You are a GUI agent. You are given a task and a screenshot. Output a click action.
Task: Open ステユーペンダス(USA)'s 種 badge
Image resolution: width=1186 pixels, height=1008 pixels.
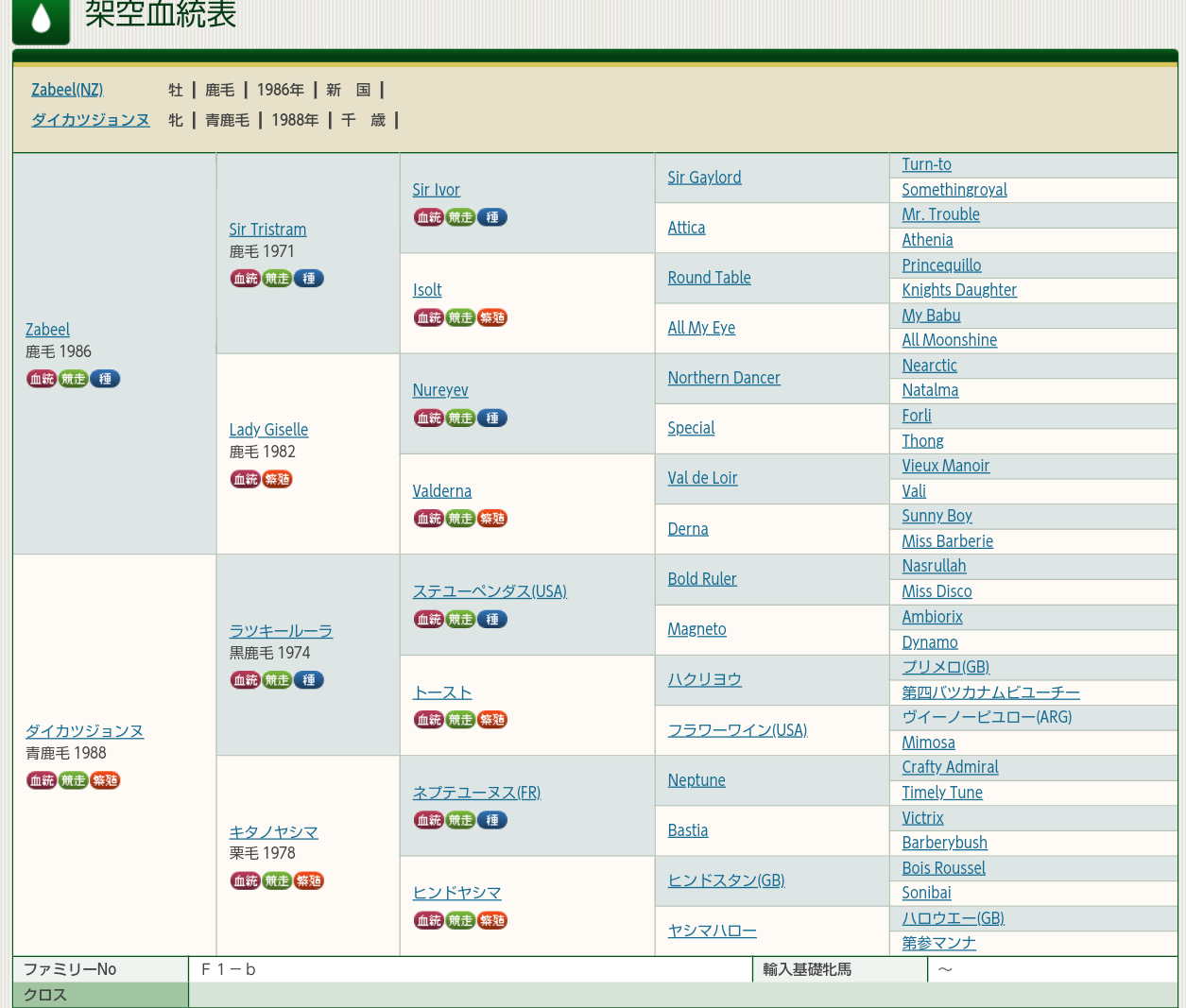click(x=492, y=620)
